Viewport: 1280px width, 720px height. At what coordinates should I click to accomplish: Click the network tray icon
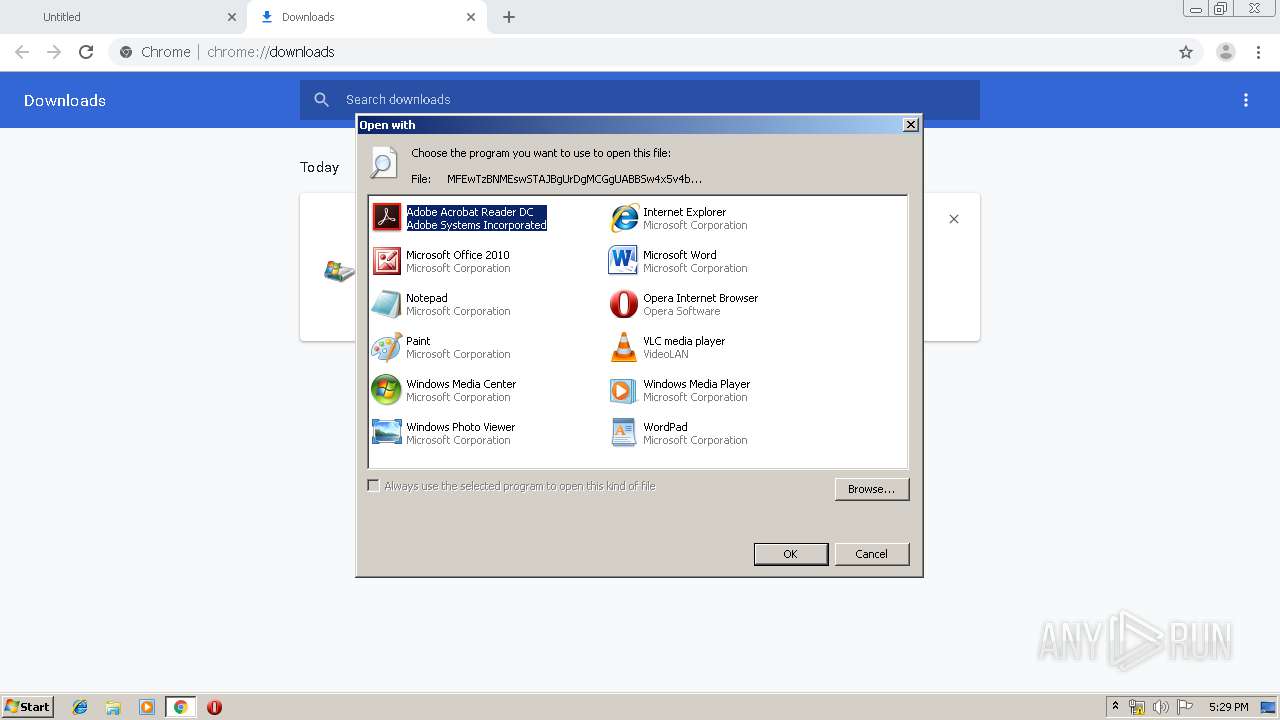(x=1138, y=707)
